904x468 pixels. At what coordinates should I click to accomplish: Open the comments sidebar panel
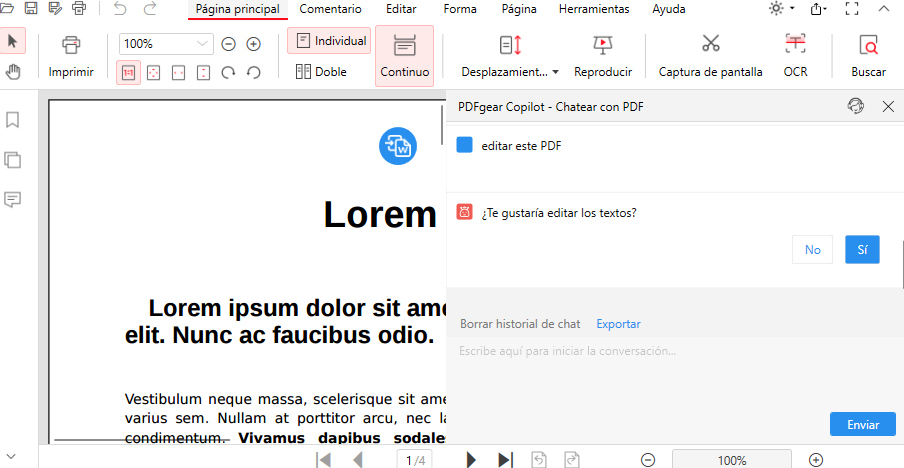click(13, 200)
